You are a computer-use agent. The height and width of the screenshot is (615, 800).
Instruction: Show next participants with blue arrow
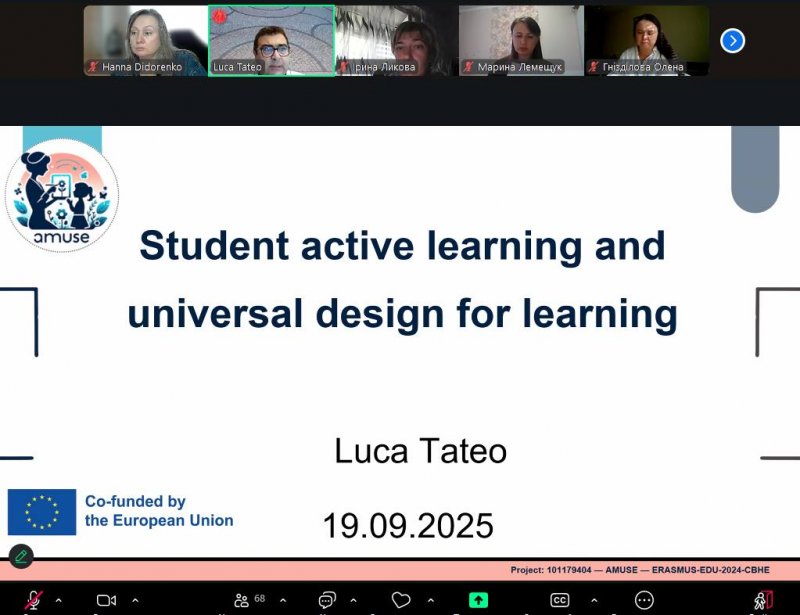click(x=733, y=41)
